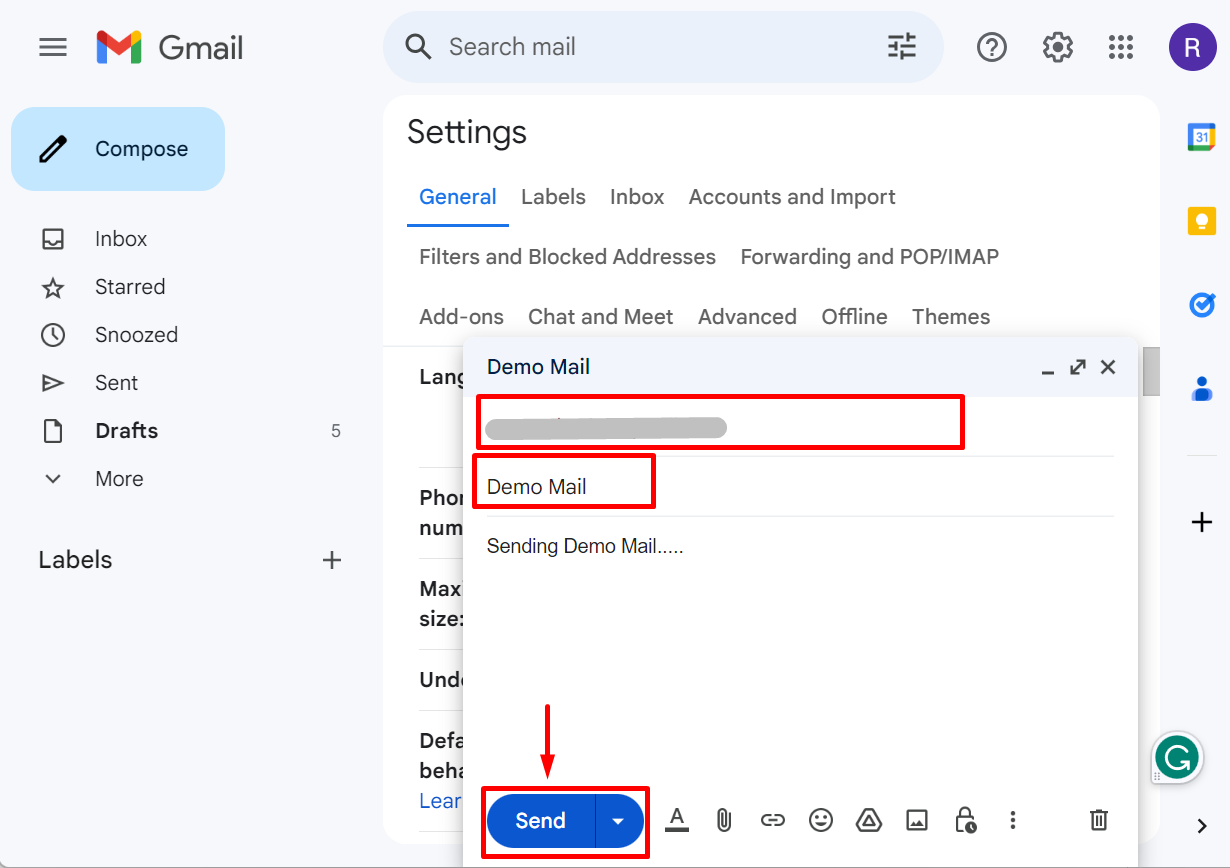The height and width of the screenshot is (868, 1230).
Task: Click the insert photo icon
Action: pos(916,821)
